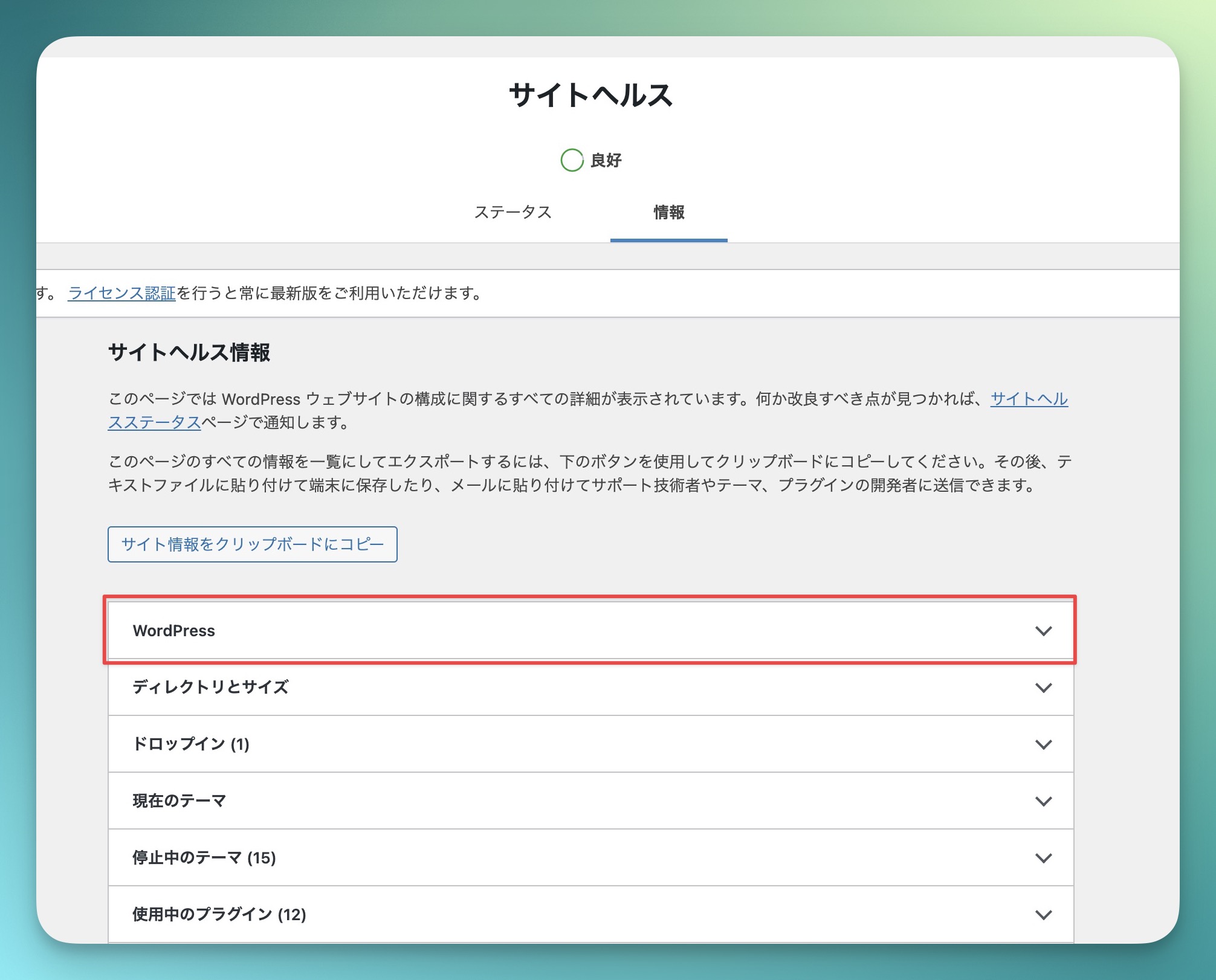The height and width of the screenshot is (980, 1216).
Task: Click the green 良好 status circle
Action: (572, 160)
